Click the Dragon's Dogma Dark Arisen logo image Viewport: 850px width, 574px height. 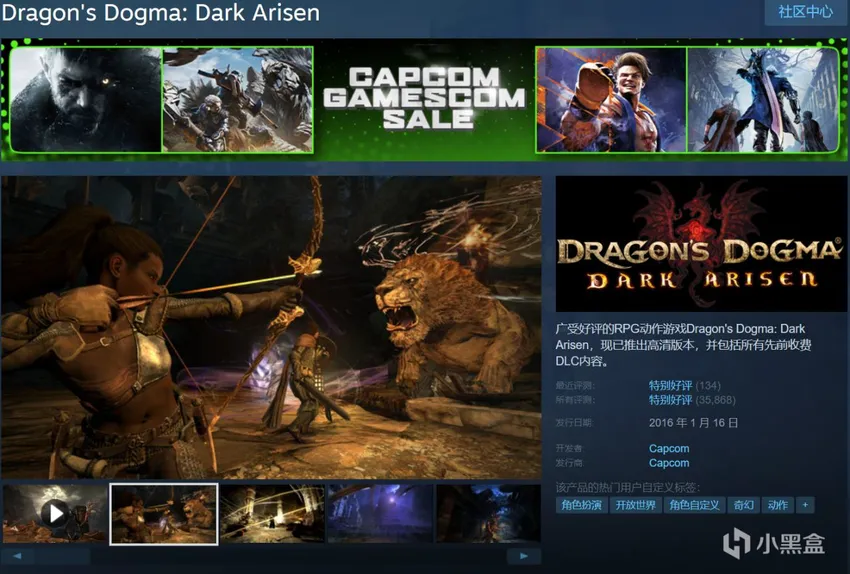(x=701, y=244)
